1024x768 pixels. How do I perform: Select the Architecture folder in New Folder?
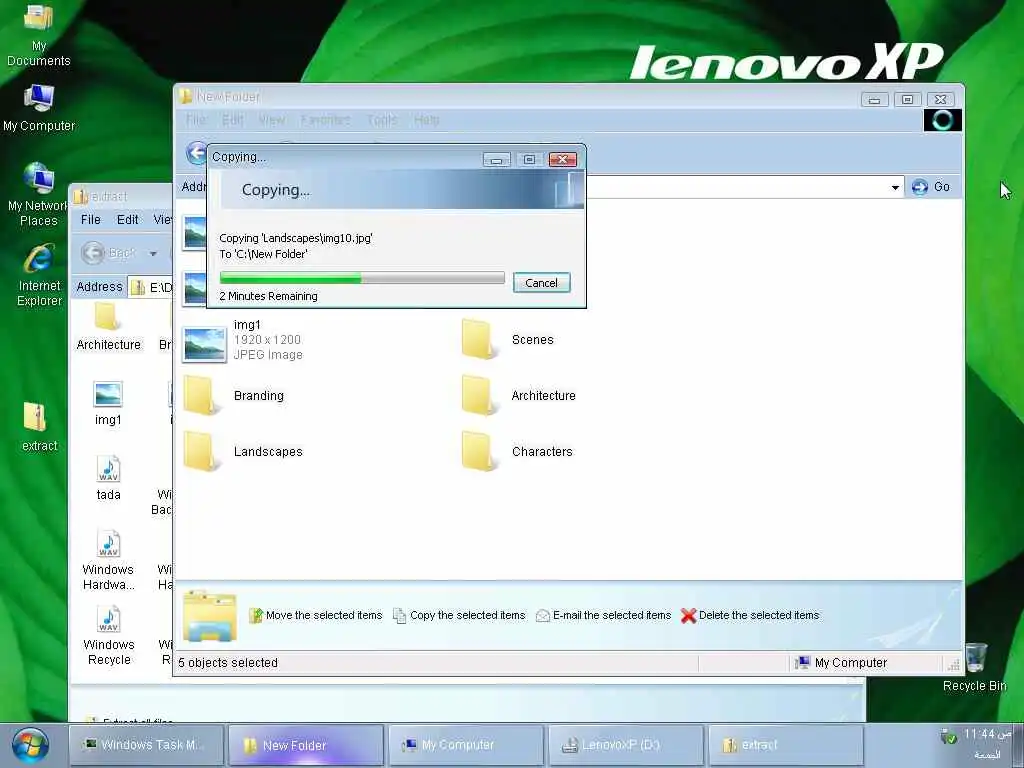(519, 396)
